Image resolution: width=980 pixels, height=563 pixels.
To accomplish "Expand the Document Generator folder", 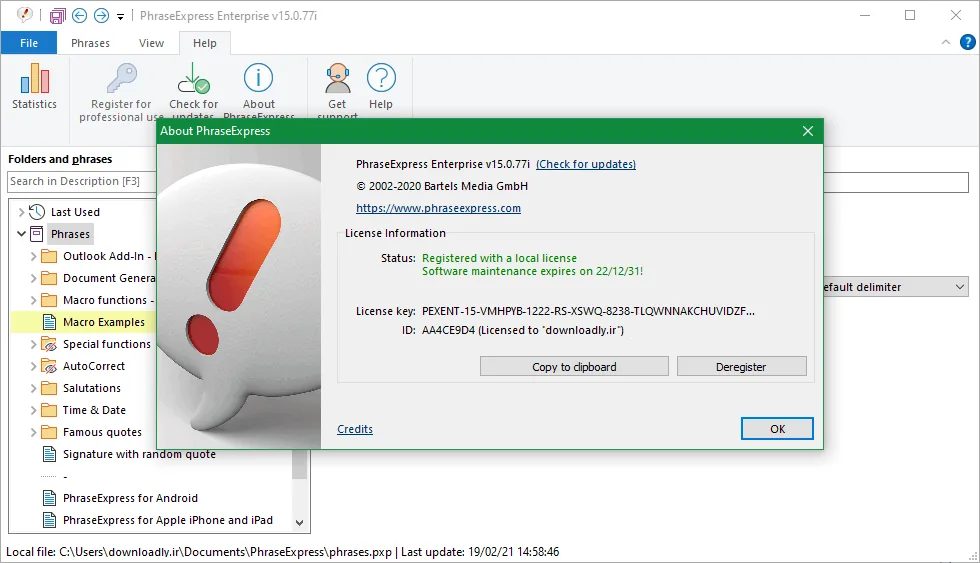I will (x=33, y=278).
